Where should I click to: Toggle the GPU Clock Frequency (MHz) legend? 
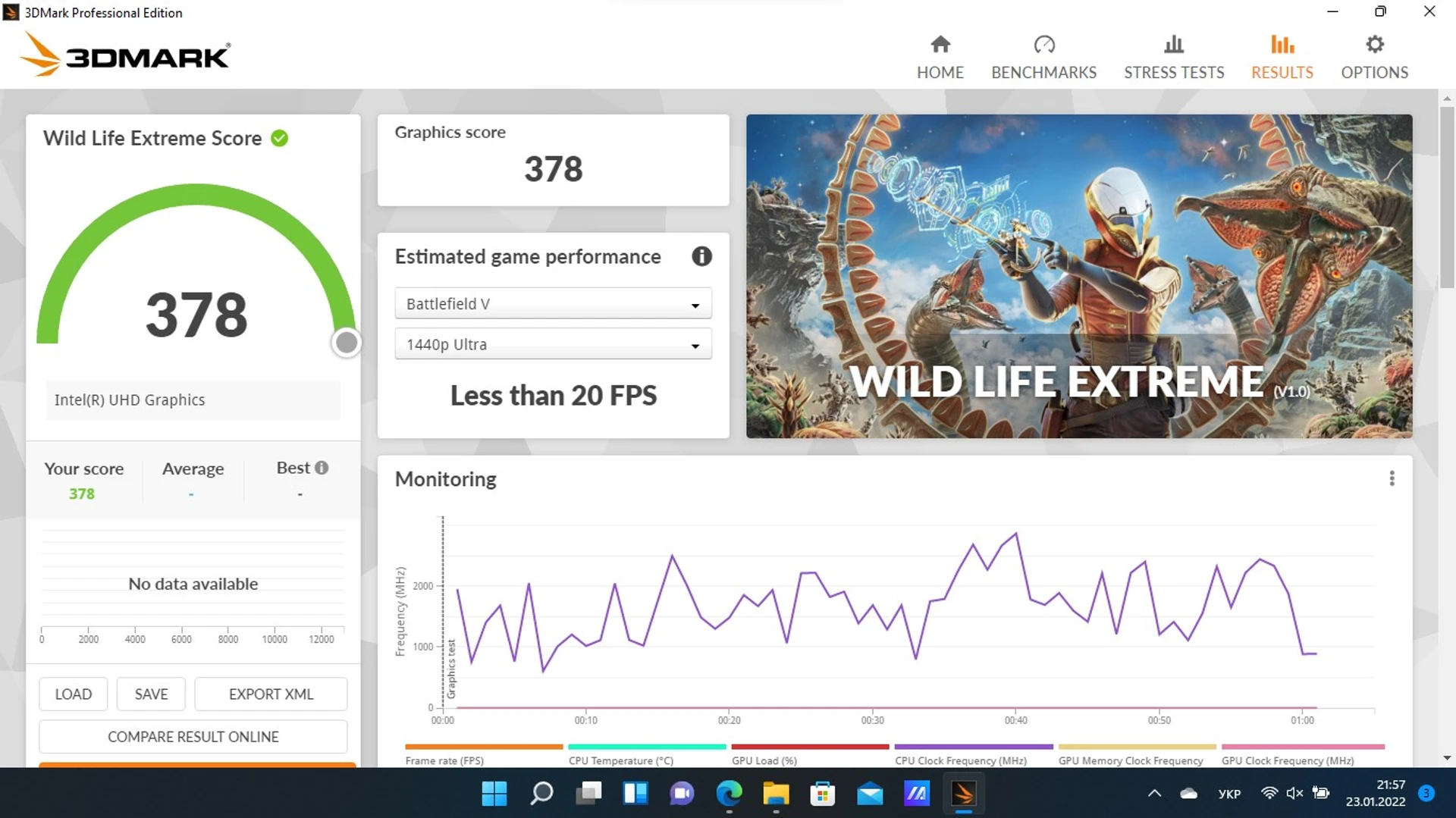[1303, 755]
